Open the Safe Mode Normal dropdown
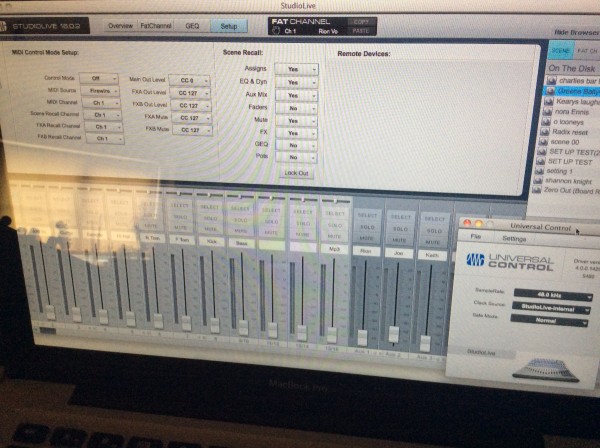This screenshot has width=600, height=448. click(x=549, y=321)
